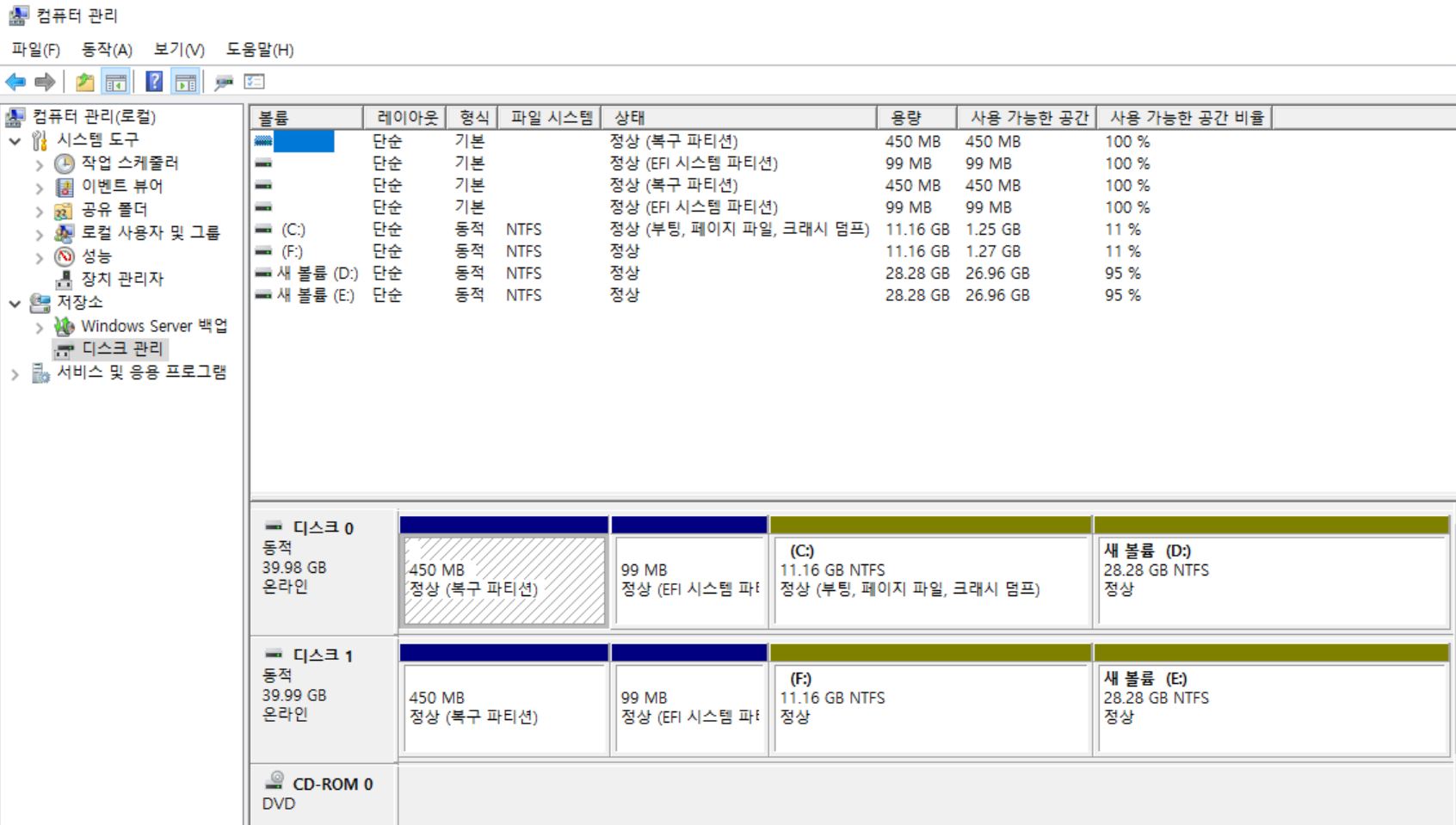Screen dimensions: 1456x825
Task: Collapse the 시스템 도구 tree node
Action: click(15, 140)
